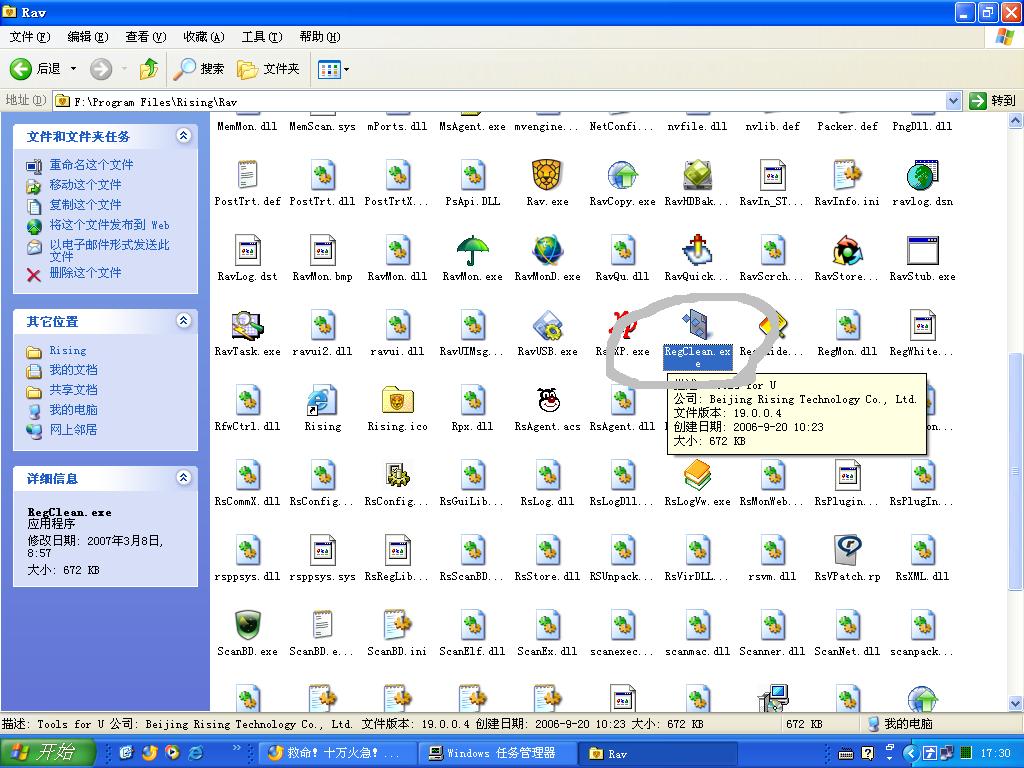Open the Views dropdown toolbar button

pos(333,69)
